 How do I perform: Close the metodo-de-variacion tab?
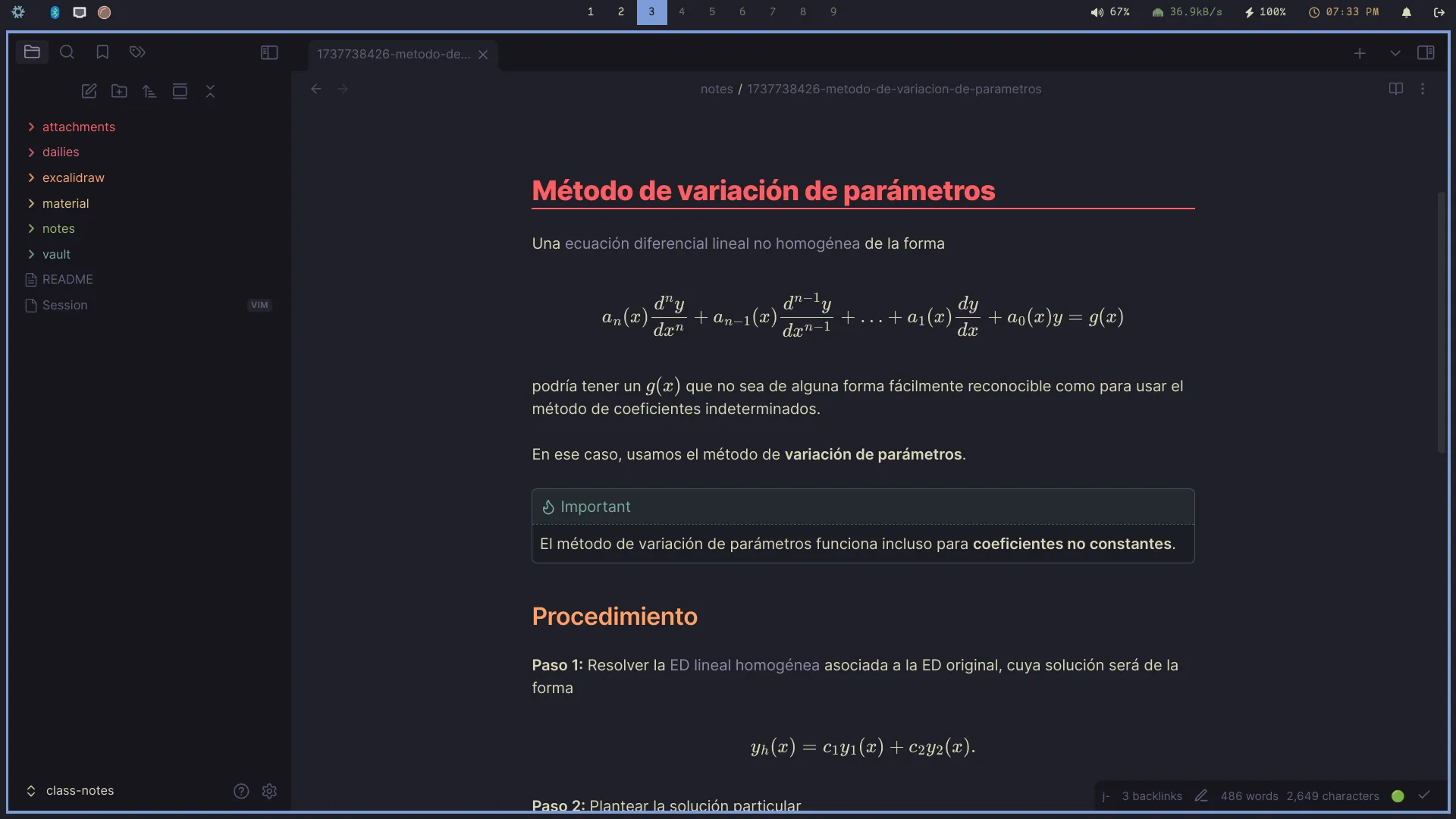(483, 55)
